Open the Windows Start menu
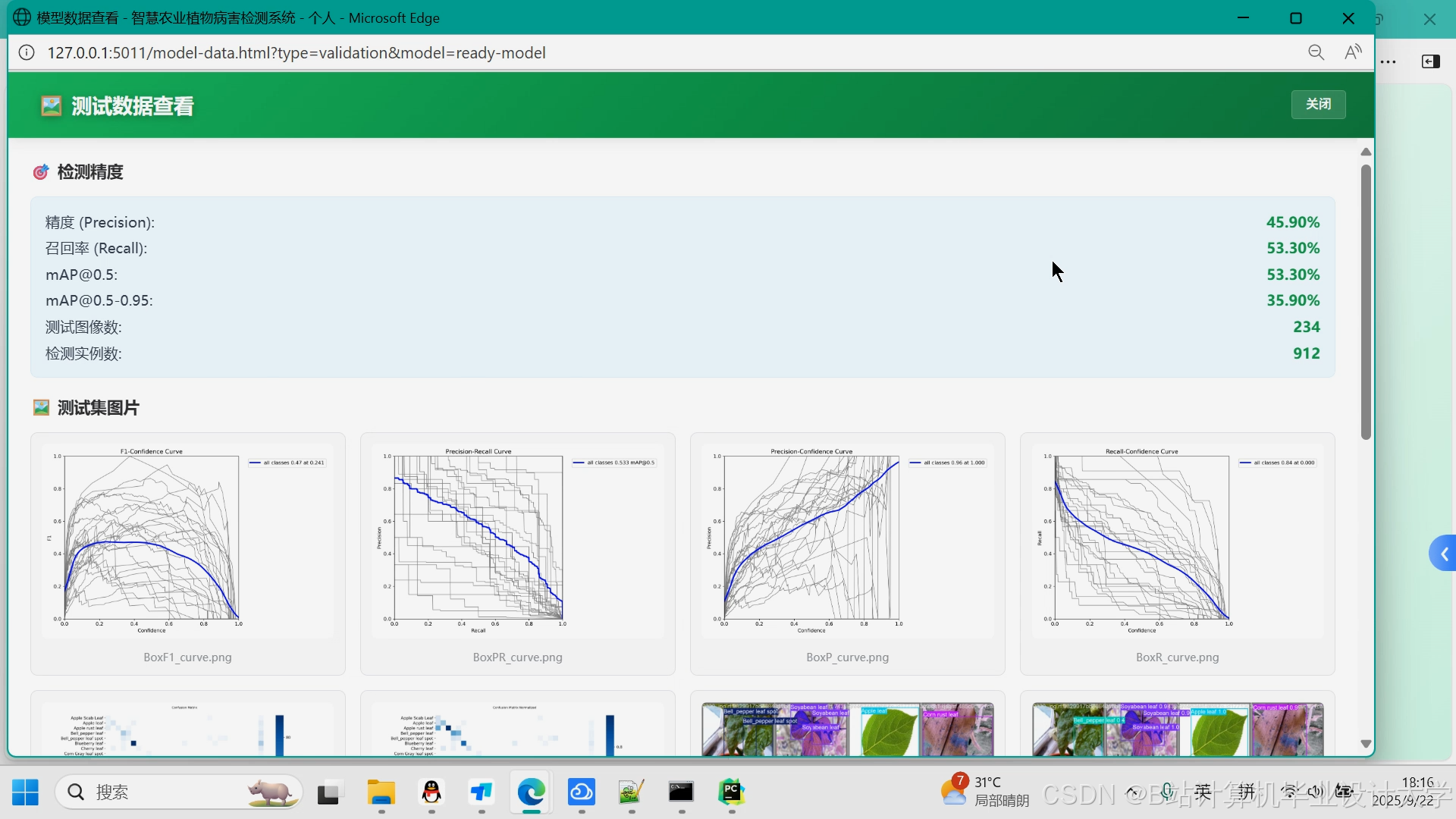This screenshot has width=1456, height=819. pyautogui.click(x=25, y=792)
